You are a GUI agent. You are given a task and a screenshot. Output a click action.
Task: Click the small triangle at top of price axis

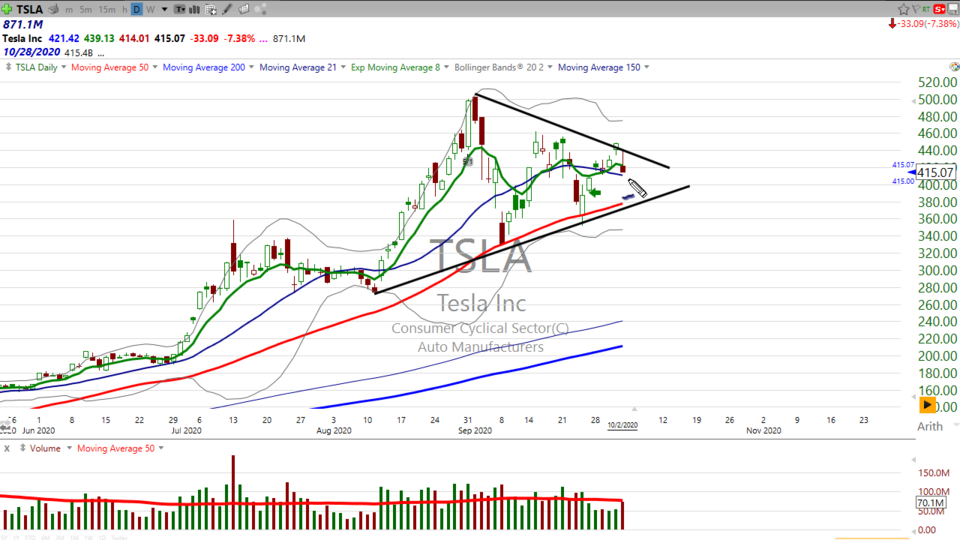[x=914, y=102]
